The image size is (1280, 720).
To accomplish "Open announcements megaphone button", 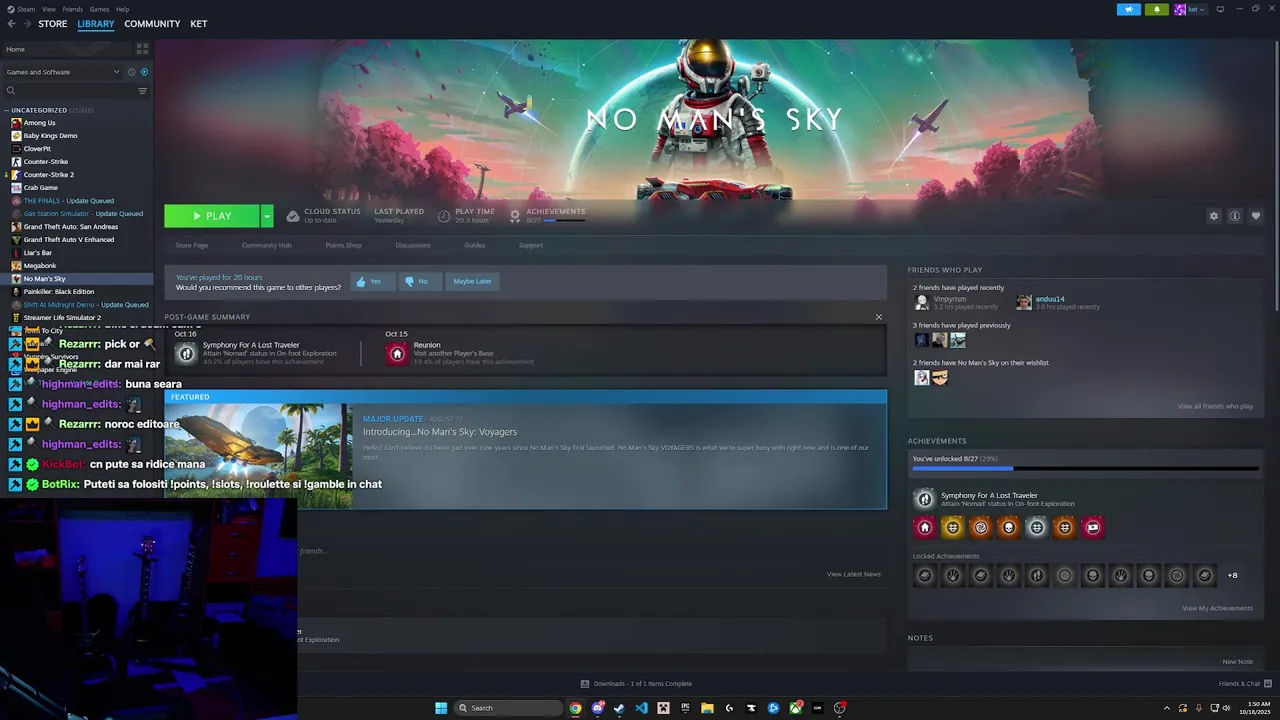I will 1129,9.
